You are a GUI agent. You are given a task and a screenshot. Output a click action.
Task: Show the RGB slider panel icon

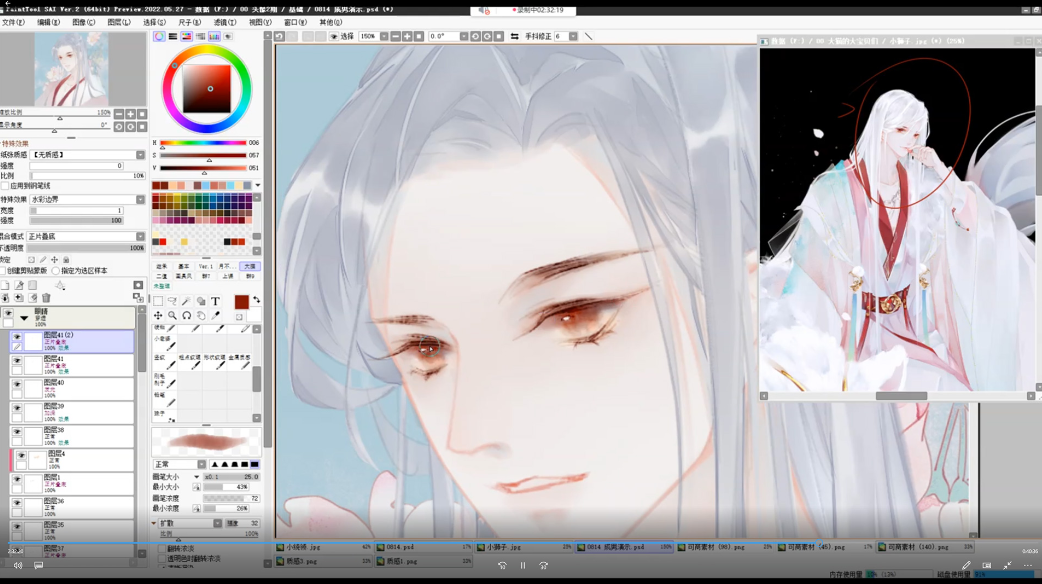[173, 37]
